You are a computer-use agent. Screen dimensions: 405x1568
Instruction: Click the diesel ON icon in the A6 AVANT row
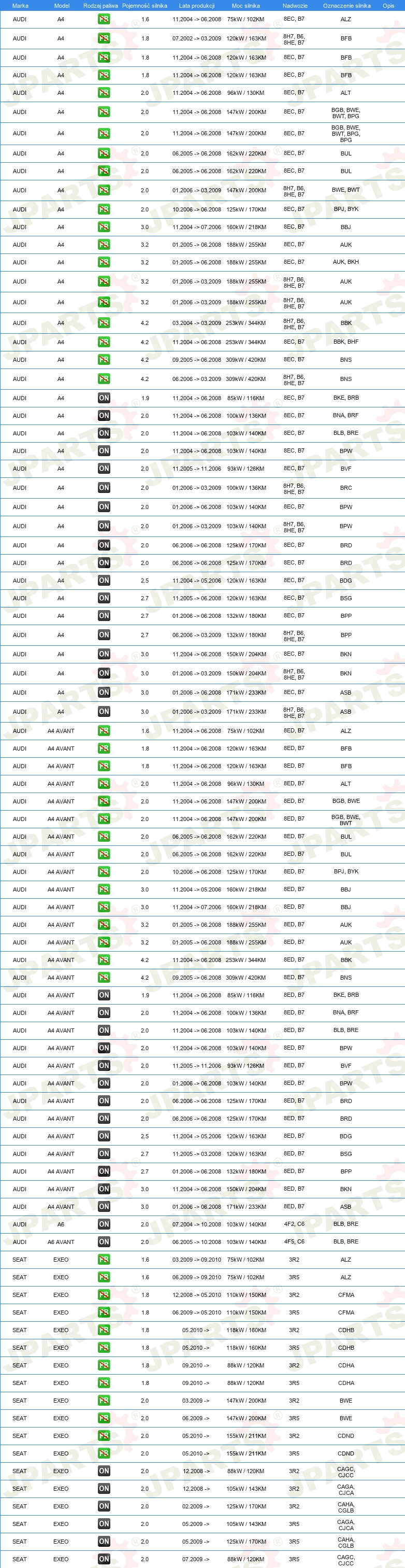(x=104, y=1242)
